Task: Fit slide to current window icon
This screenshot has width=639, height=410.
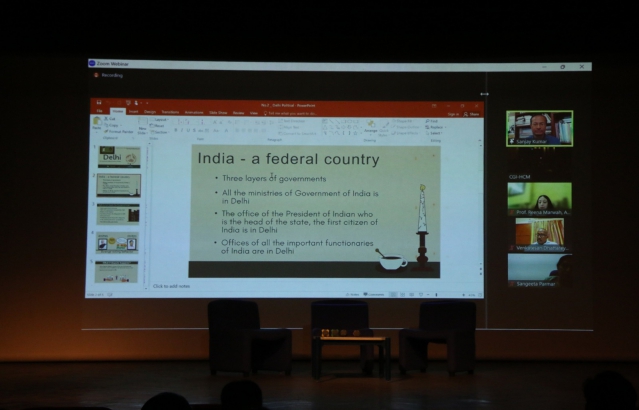Action: pos(480,295)
